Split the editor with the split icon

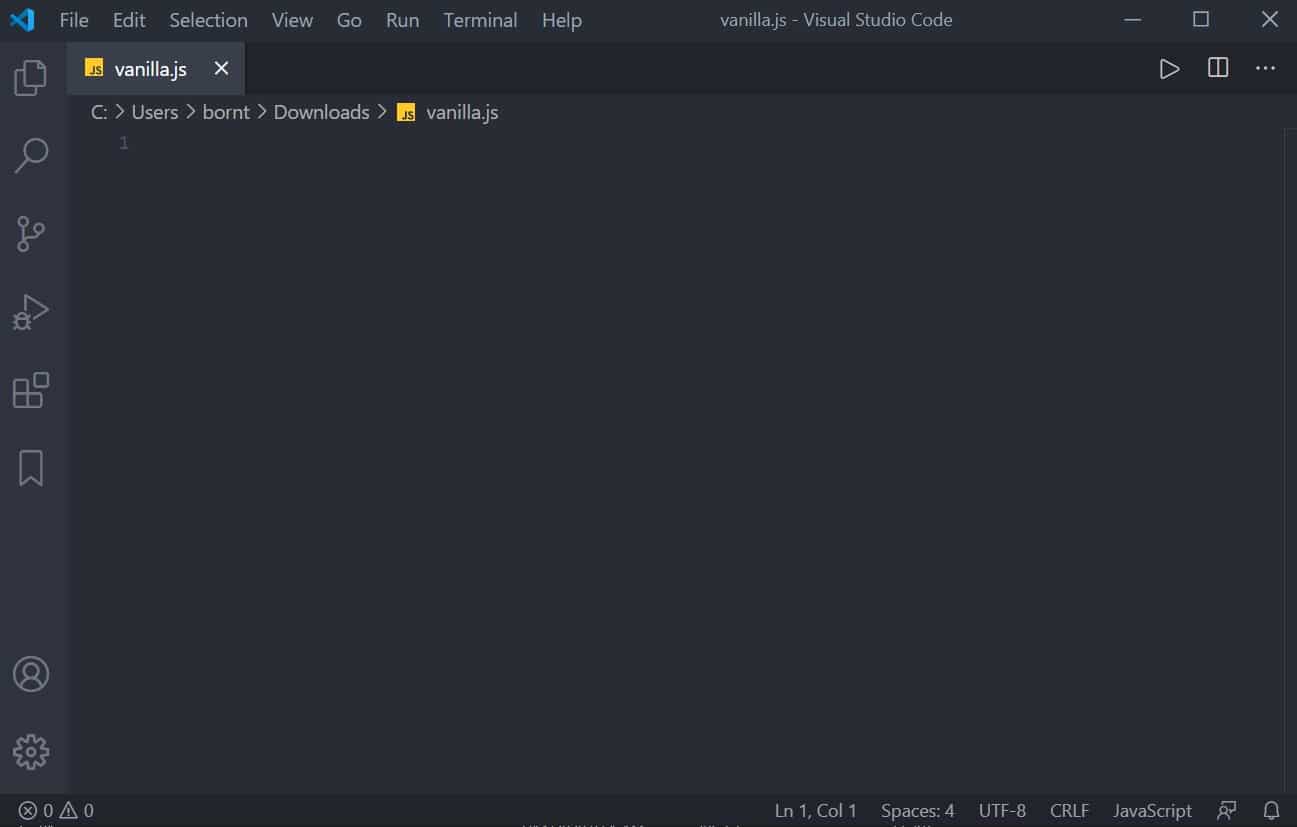click(1217, 68)
